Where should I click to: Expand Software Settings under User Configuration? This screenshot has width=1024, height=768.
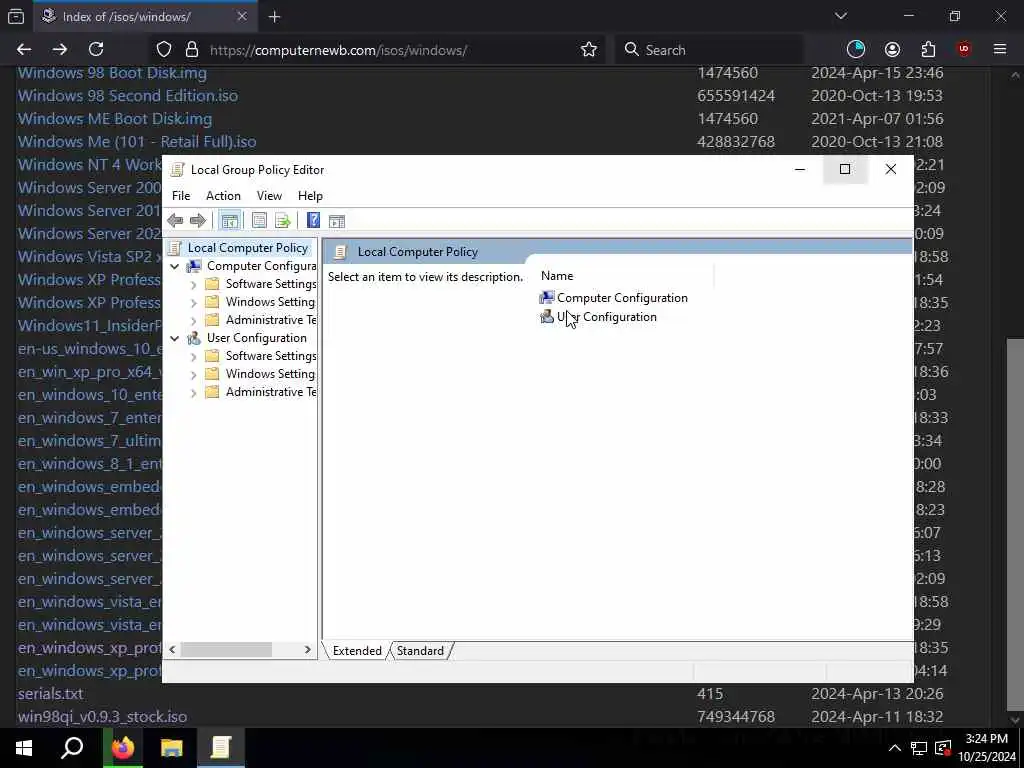pos(193,357)
